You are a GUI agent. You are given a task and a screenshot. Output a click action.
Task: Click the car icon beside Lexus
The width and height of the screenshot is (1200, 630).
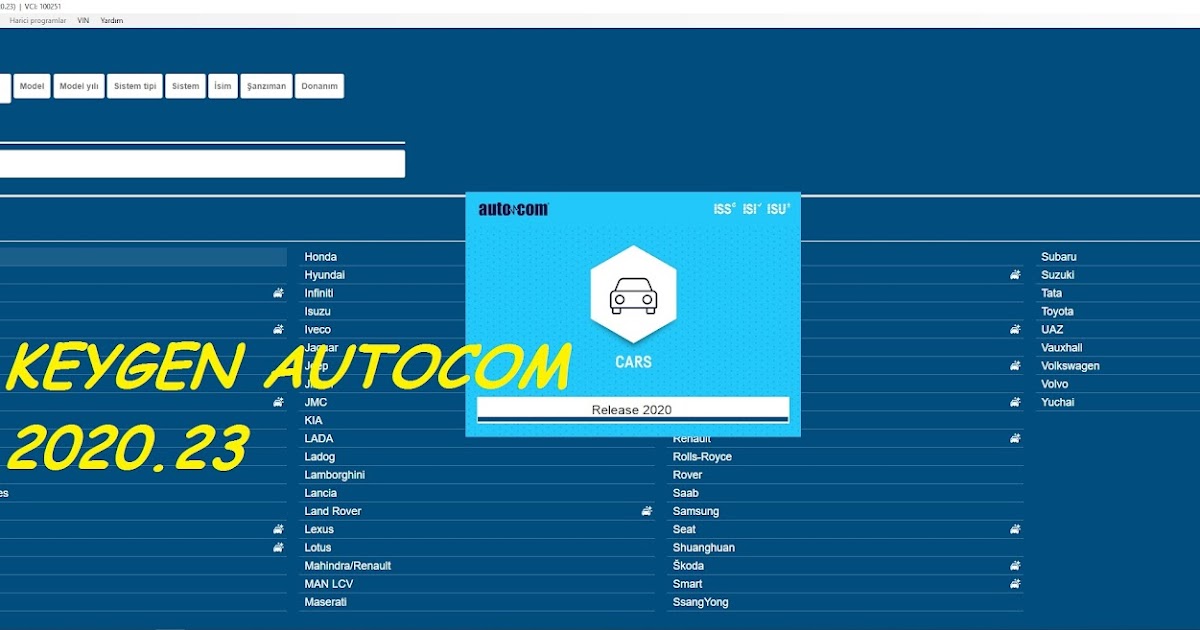coord(277,528)
